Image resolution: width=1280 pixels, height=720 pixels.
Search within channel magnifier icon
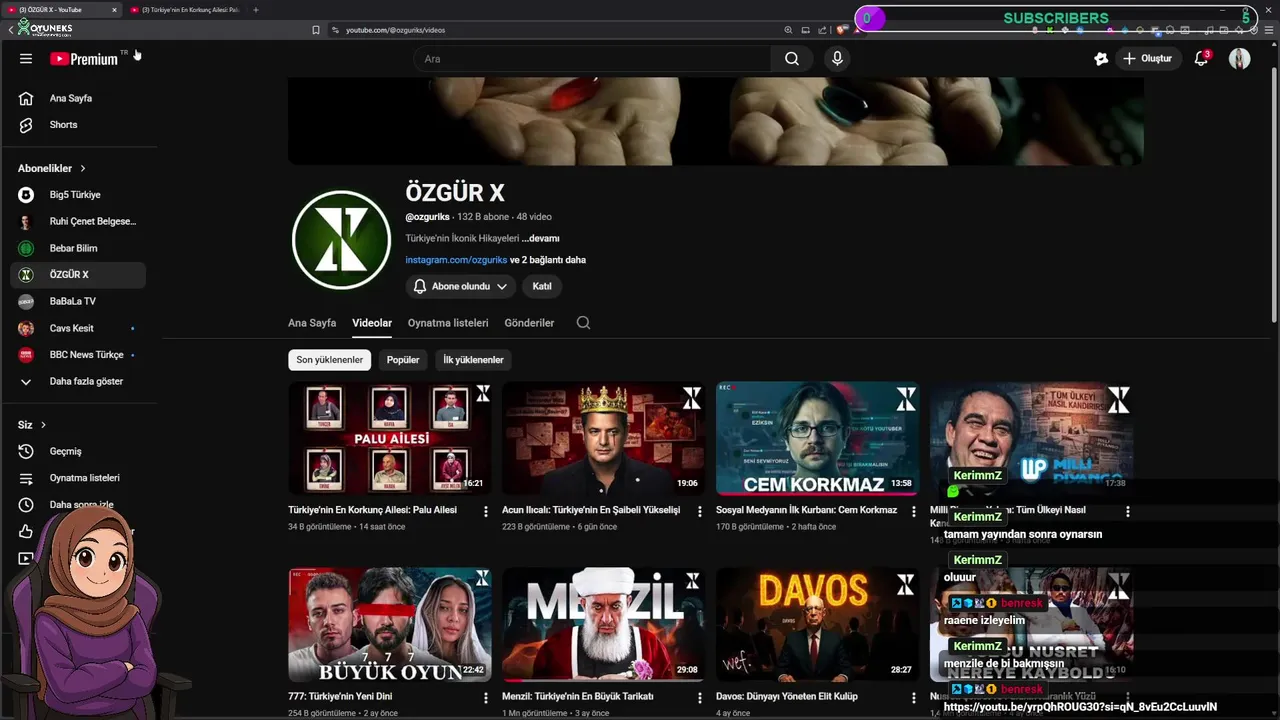pyautogui.click(x=583, y=323)
